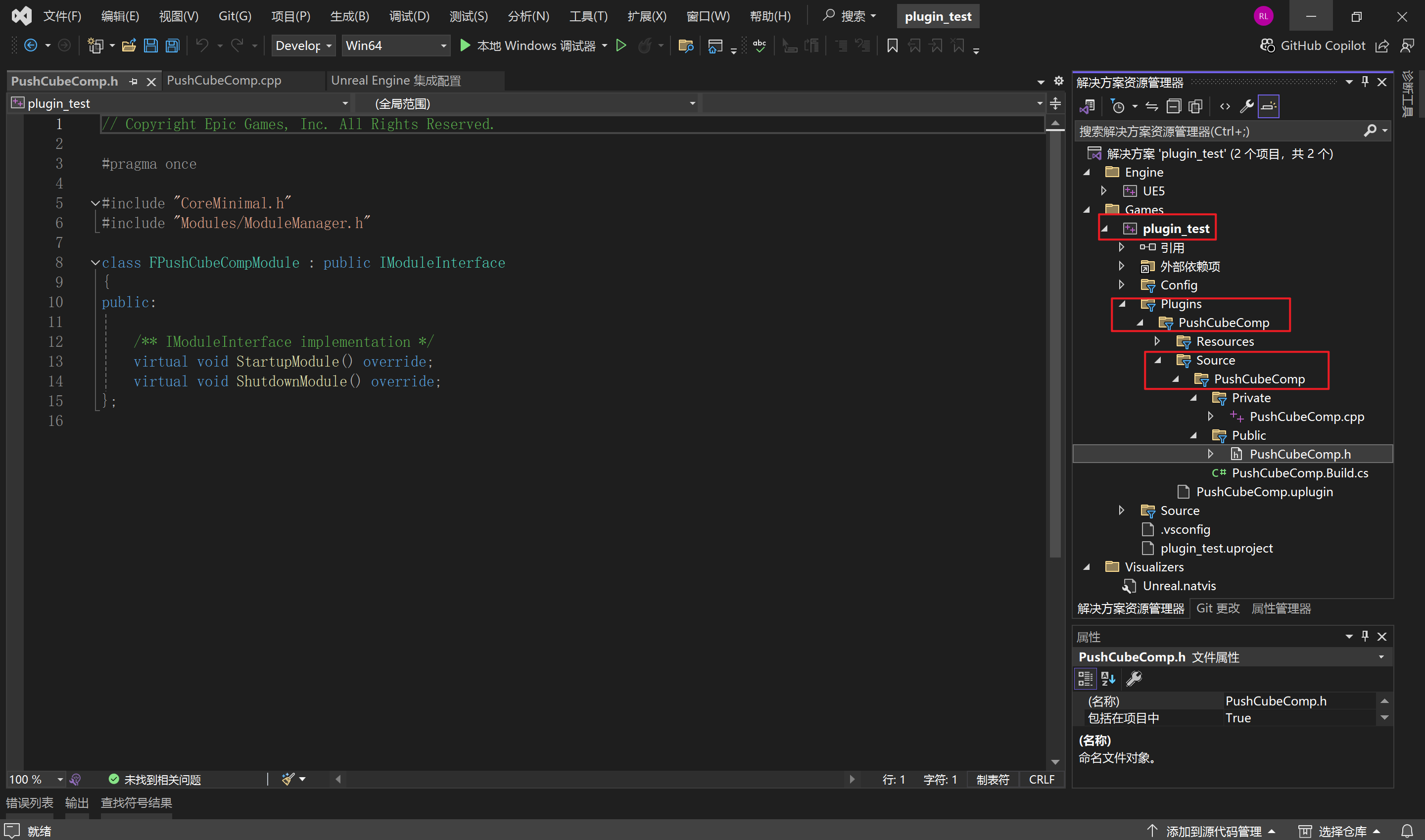Click GitHub Copilot button

(x=1313, y=46)
